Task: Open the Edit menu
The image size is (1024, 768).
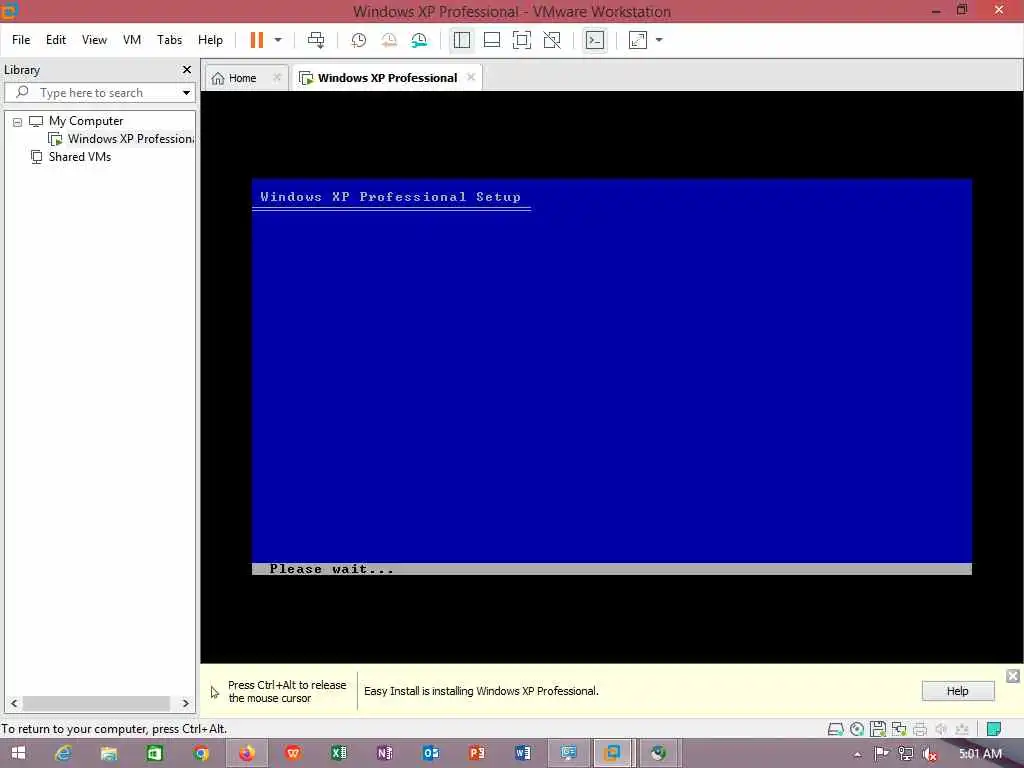Action: pyautogui.click(x=56, y=40)
